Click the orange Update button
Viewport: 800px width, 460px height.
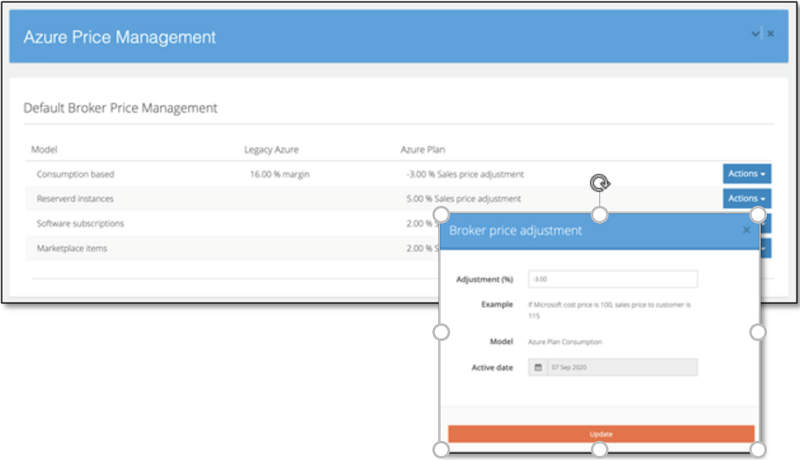tap(601, 434)
